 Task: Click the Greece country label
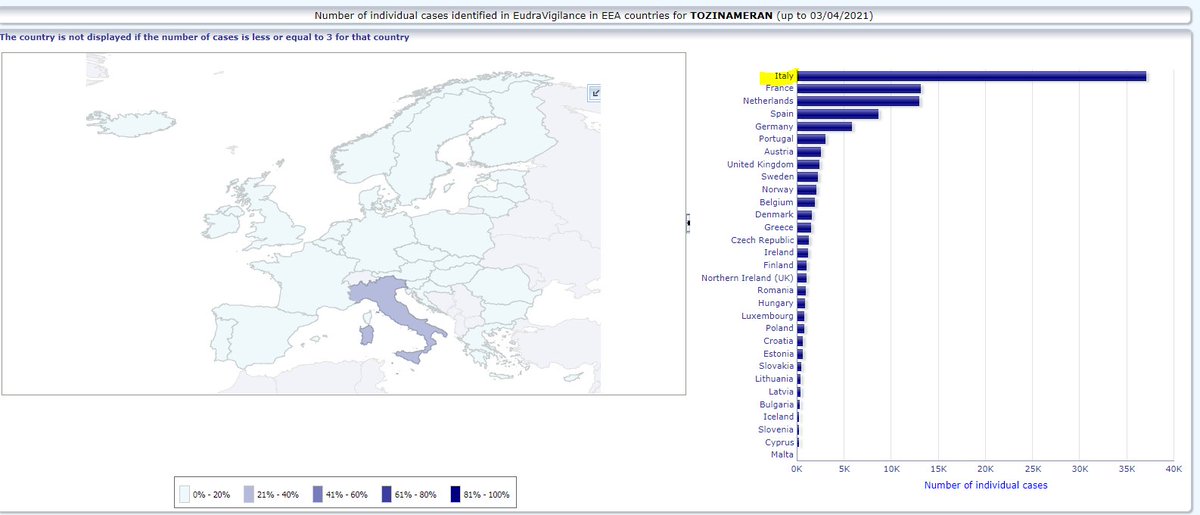click(778, 227)
